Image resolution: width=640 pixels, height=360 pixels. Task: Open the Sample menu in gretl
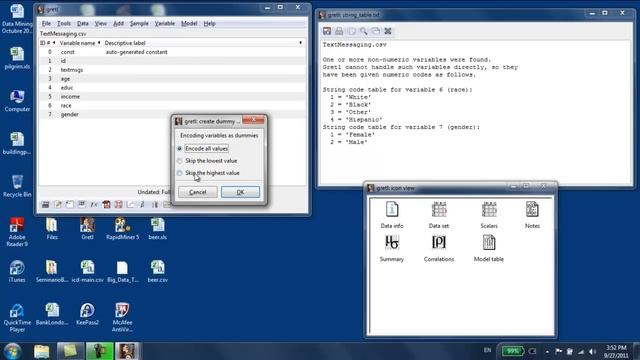139,24
